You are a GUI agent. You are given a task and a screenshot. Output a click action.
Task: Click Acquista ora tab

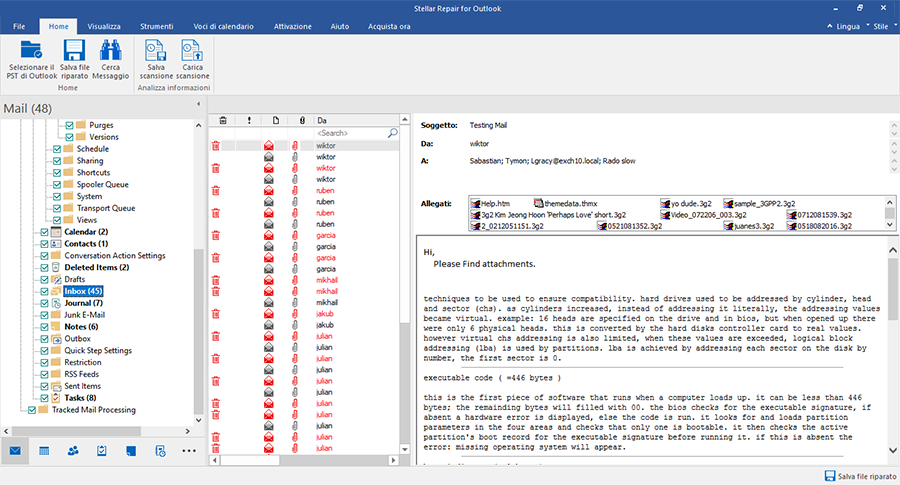point(389,26)
